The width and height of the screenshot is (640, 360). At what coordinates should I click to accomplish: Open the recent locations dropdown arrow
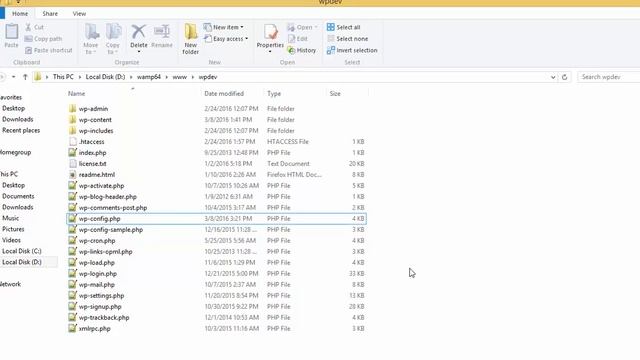(x=13, y=77)
